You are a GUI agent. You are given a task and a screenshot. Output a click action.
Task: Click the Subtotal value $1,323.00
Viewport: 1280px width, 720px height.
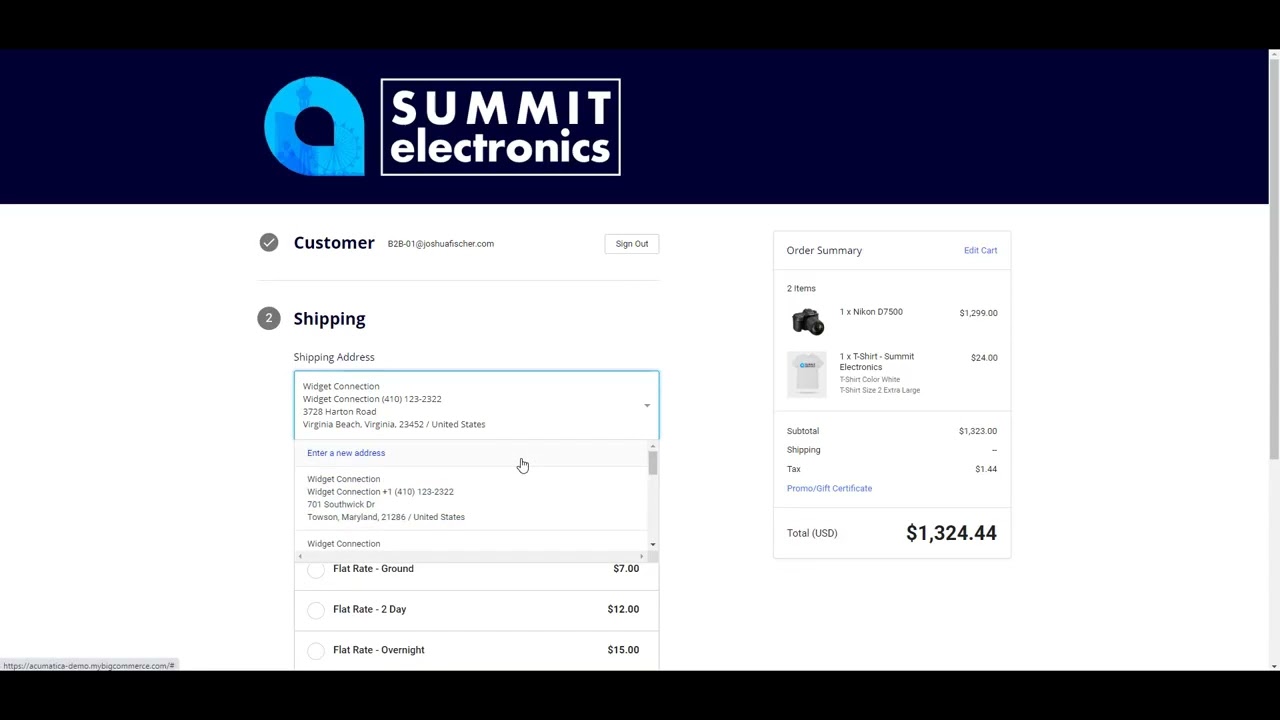pos(977,431)
